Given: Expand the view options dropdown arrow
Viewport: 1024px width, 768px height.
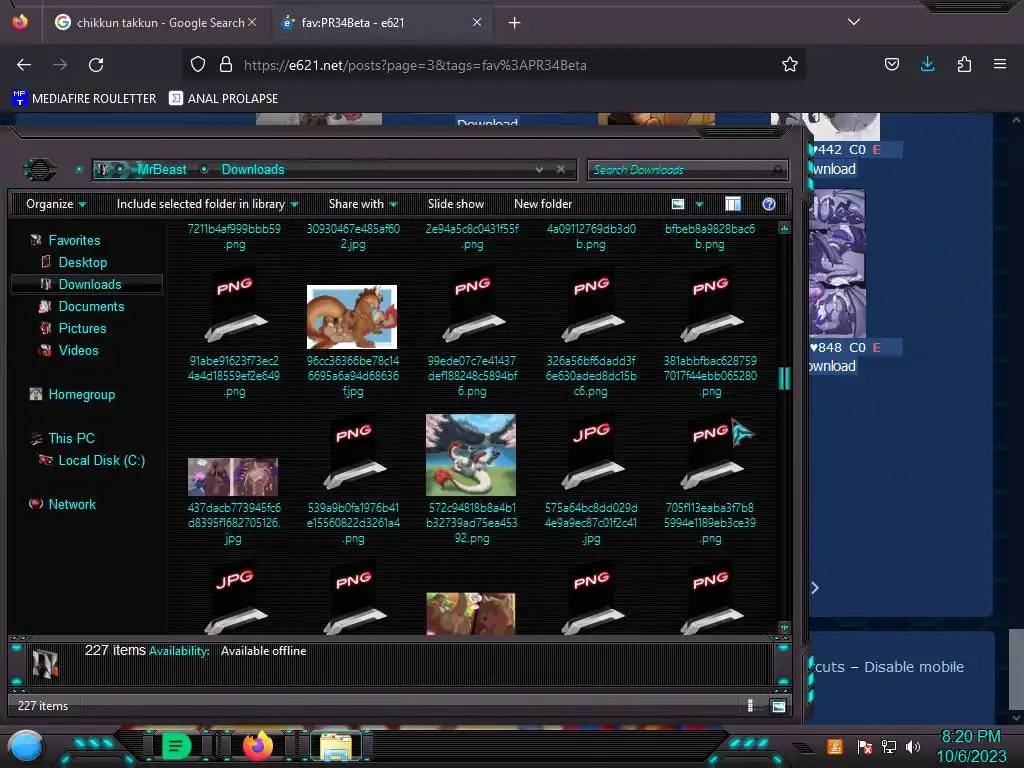Looking at the screenshot, I should click(699, 204).
